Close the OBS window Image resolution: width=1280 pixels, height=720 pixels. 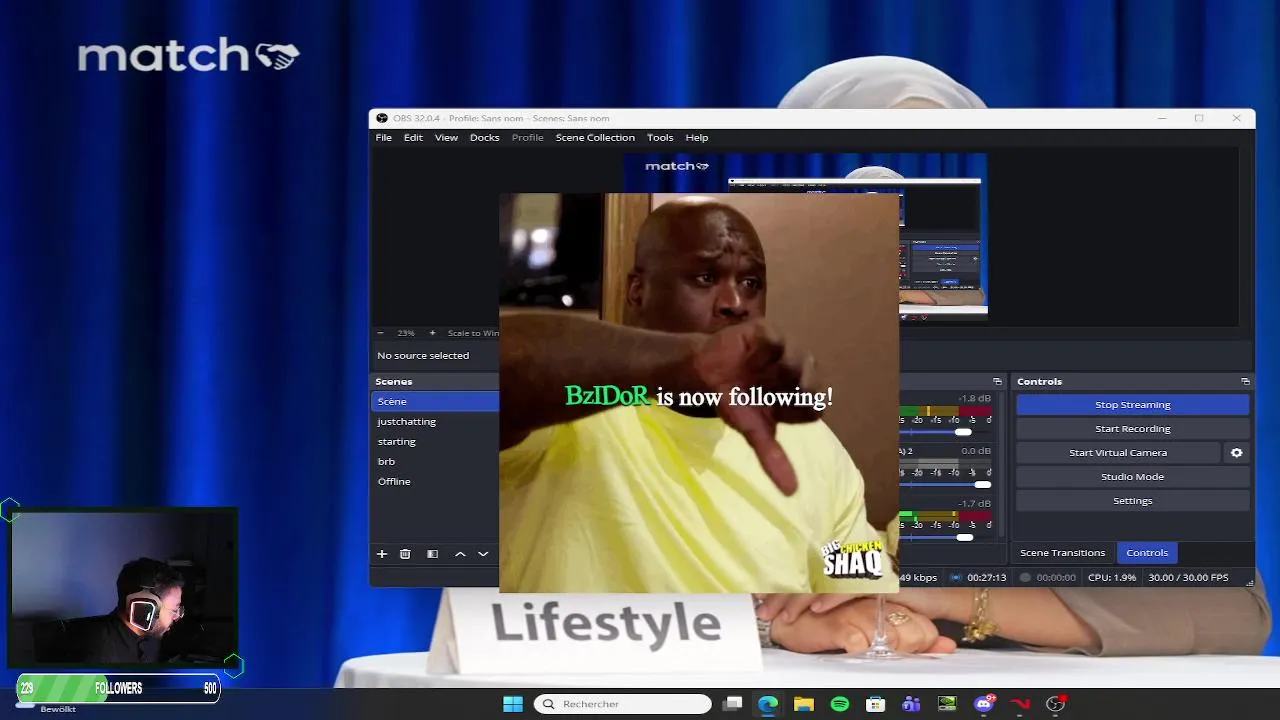point(1236,118)
